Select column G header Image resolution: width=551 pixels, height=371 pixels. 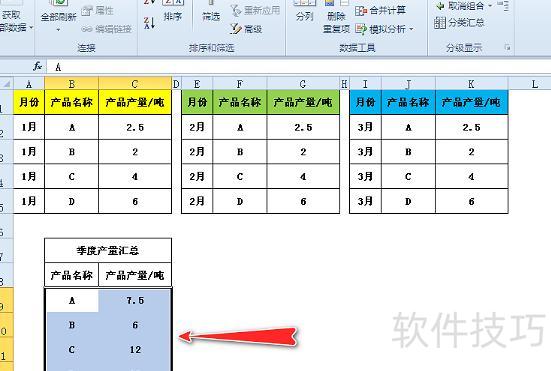[x=303, y=84]
